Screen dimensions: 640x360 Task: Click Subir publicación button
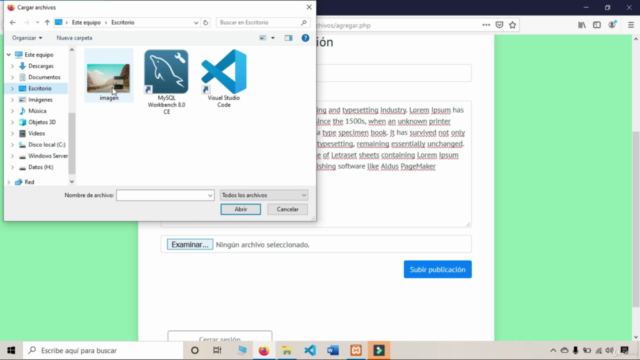click(438, 269)
